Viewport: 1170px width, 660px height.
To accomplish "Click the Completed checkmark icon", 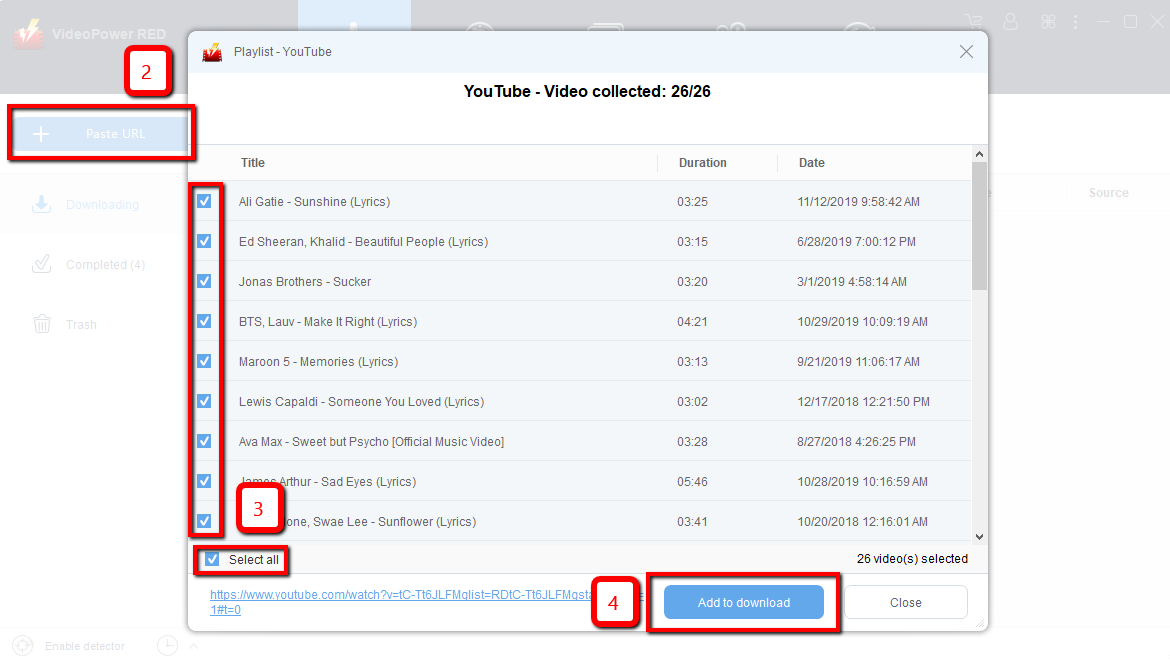I will [x=42, y=264].
